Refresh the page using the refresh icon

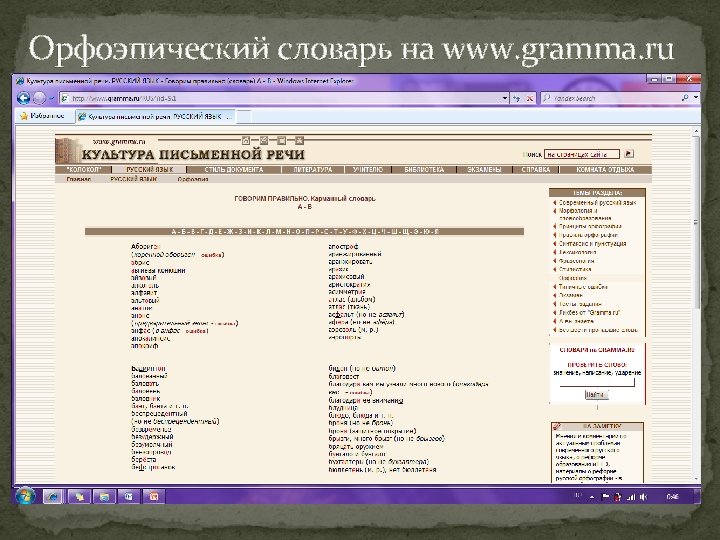pos(517,98)
